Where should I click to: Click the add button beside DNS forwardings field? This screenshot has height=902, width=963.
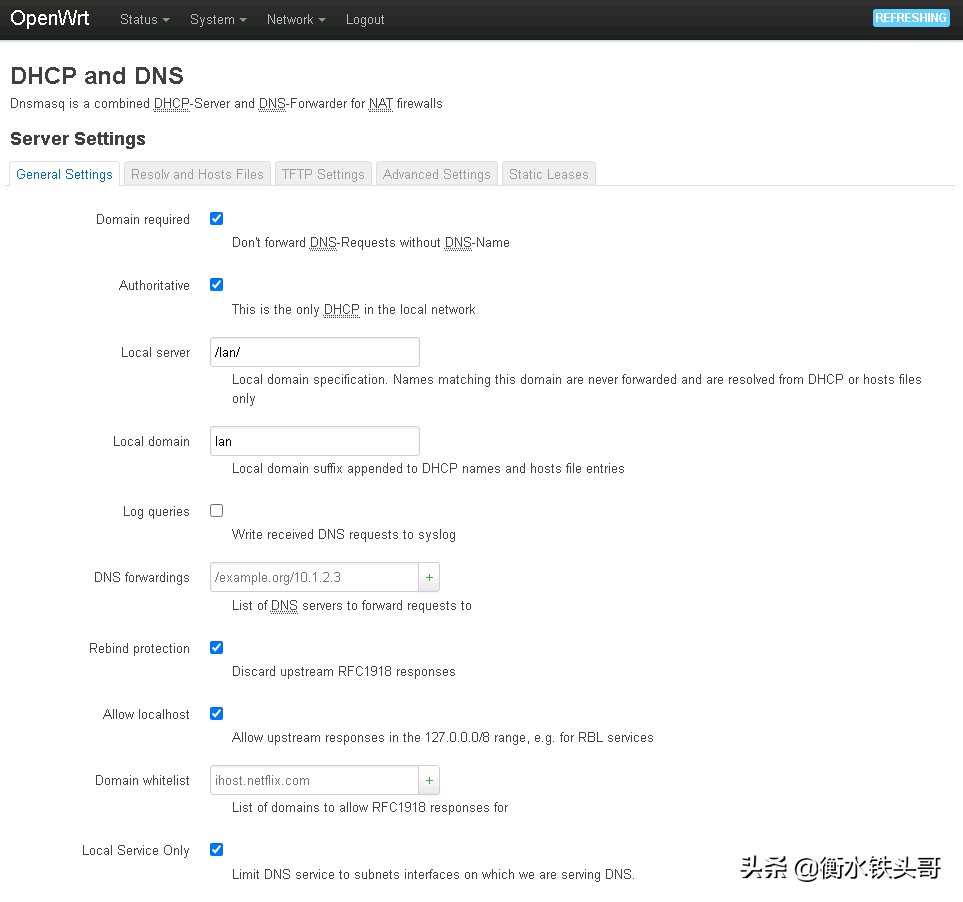pyautogui.click(x=429, y=577)
